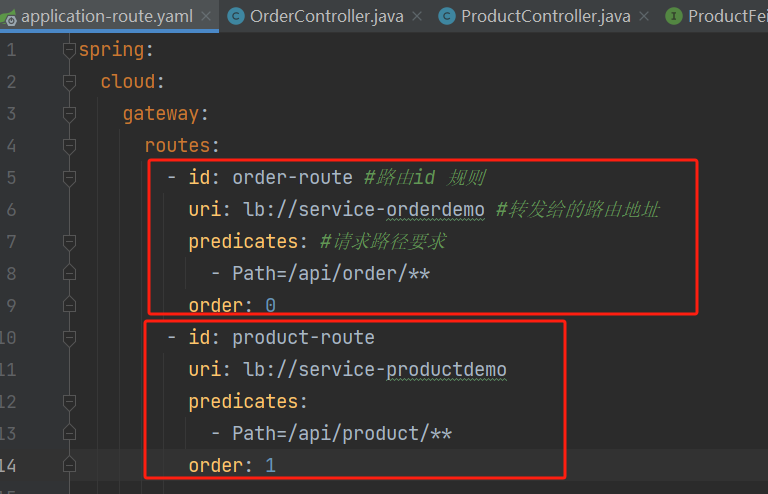768x494 pixels.
Task: Click 'lb://service-productdemo' uri value
Action: (375, 370)
